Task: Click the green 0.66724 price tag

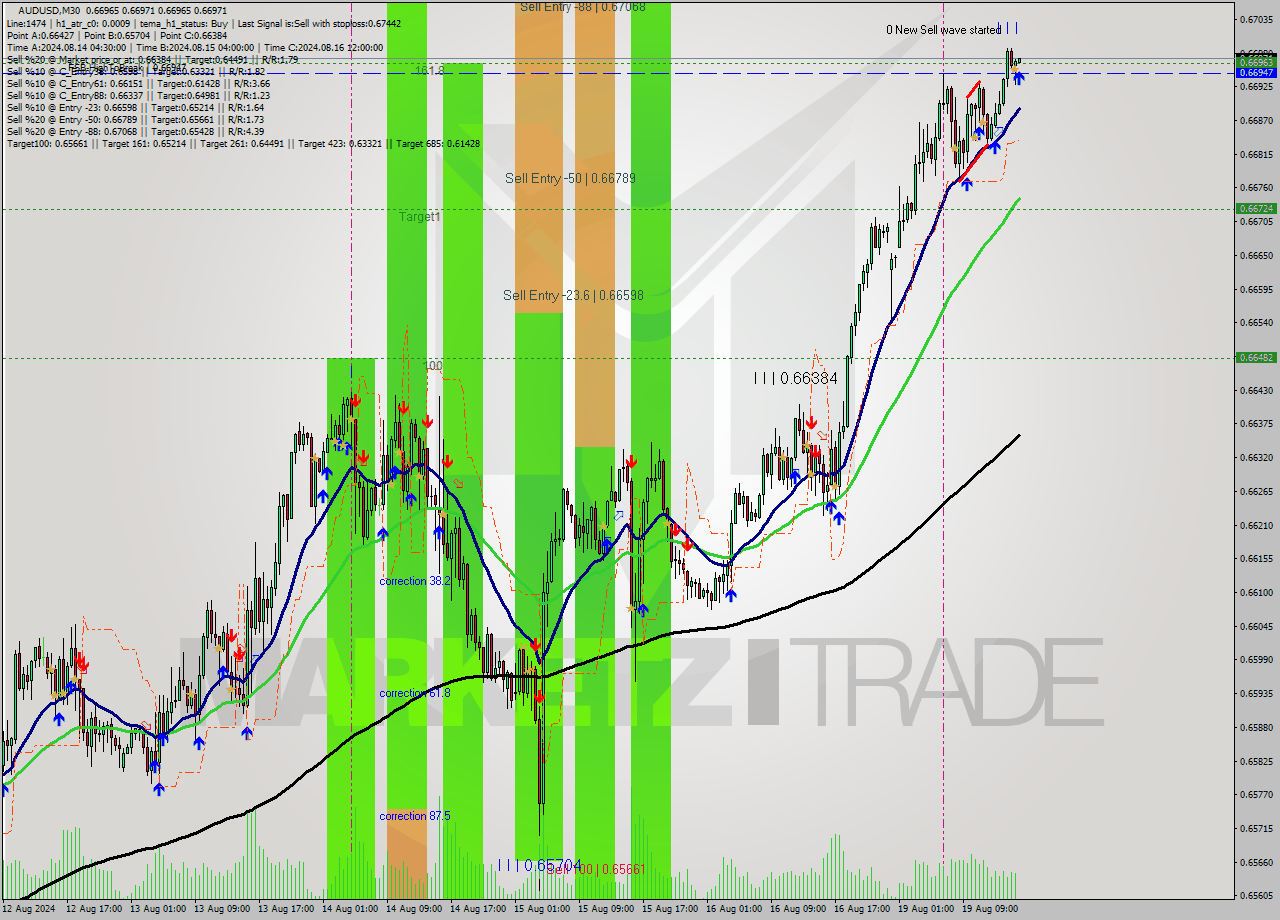Action: [1256, 209]
